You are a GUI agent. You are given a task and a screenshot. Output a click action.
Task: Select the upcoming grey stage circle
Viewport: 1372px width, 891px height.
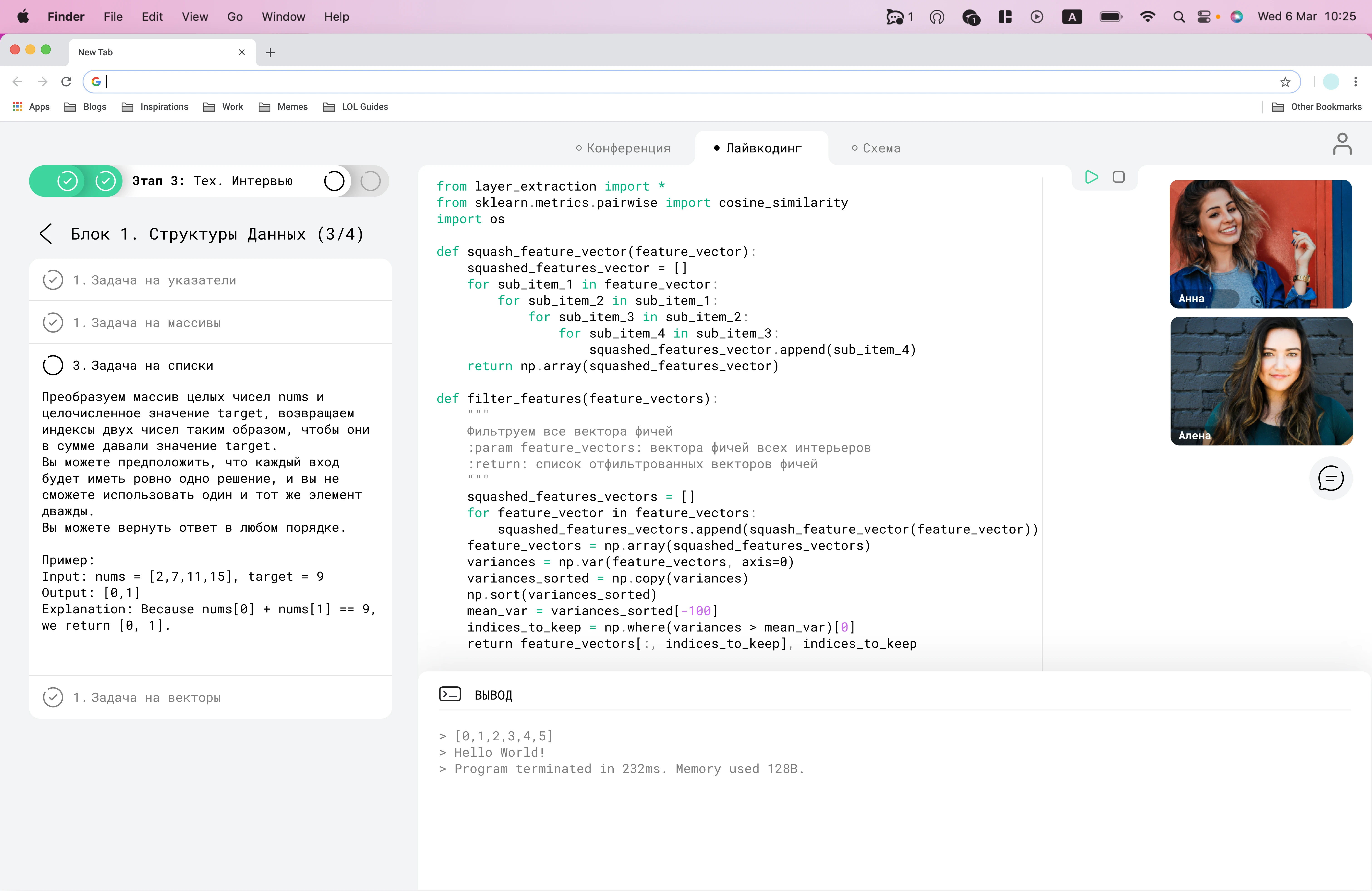tap(371, 181)
